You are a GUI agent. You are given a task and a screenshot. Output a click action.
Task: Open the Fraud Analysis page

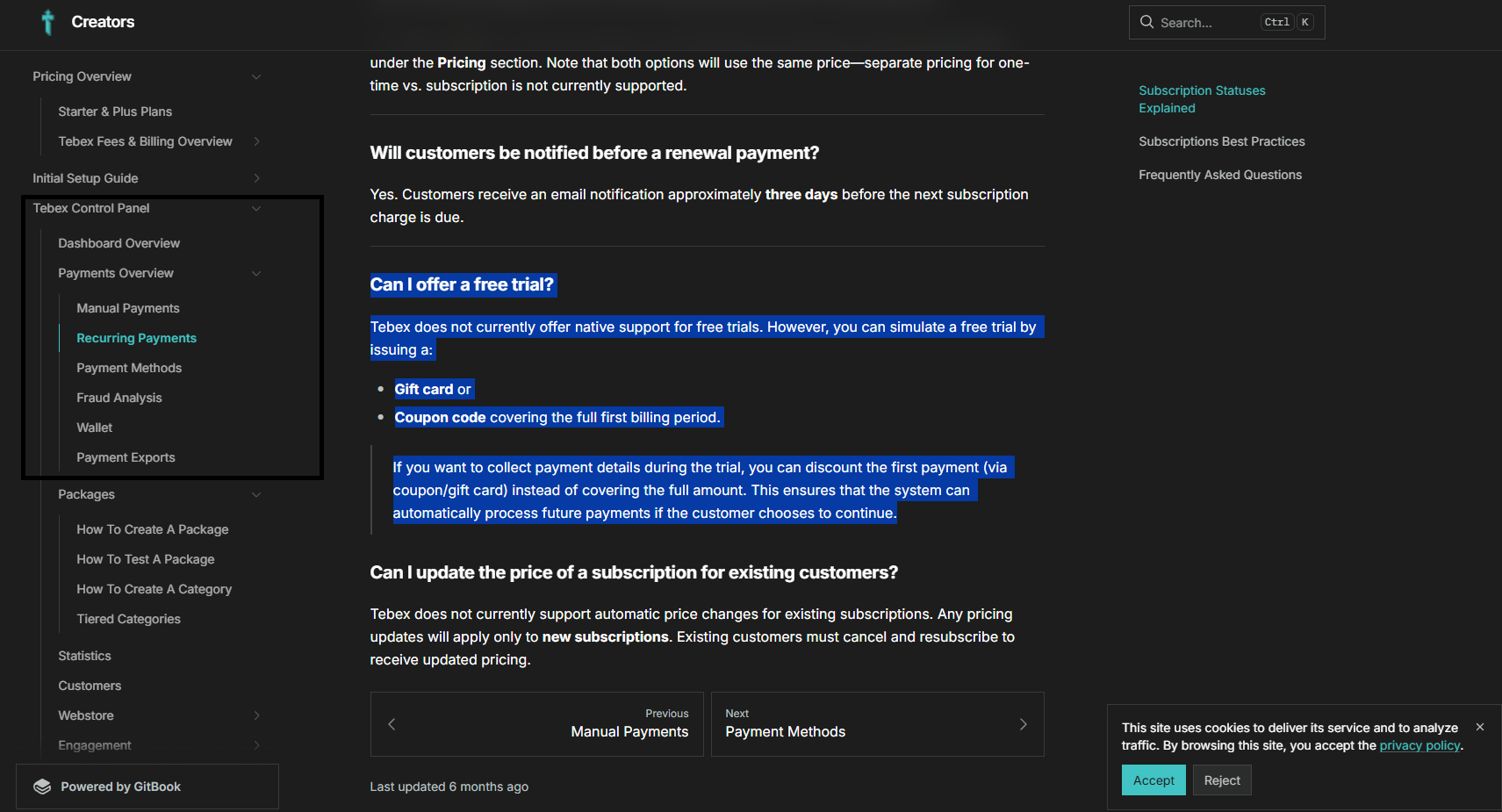tap(119, 398)
